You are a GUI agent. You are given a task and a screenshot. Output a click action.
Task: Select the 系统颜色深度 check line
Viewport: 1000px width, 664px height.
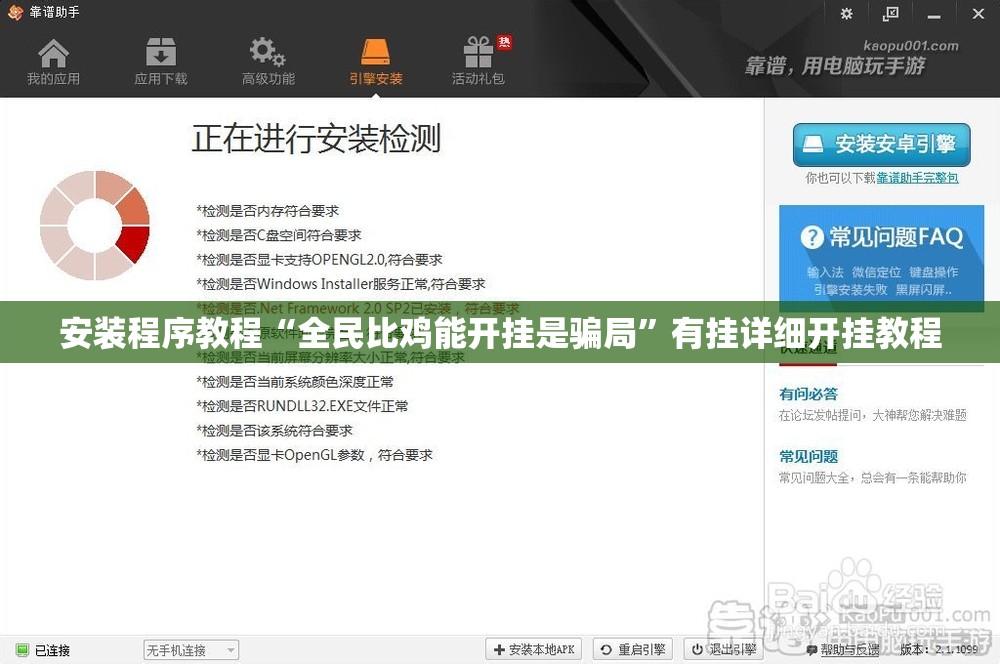tap(295, 382)
